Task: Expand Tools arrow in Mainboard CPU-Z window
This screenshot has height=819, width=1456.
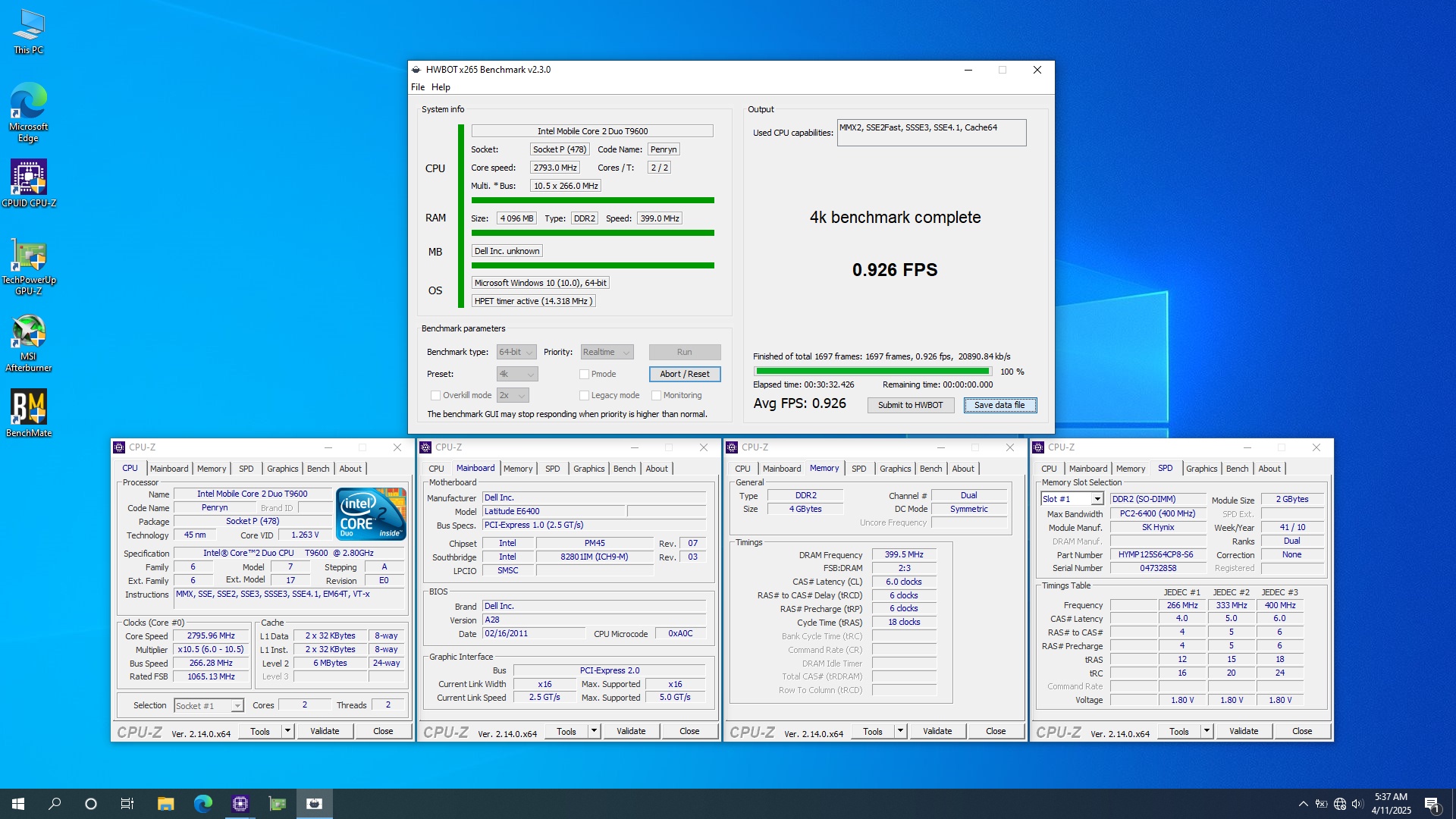Action: coord(594,731)
